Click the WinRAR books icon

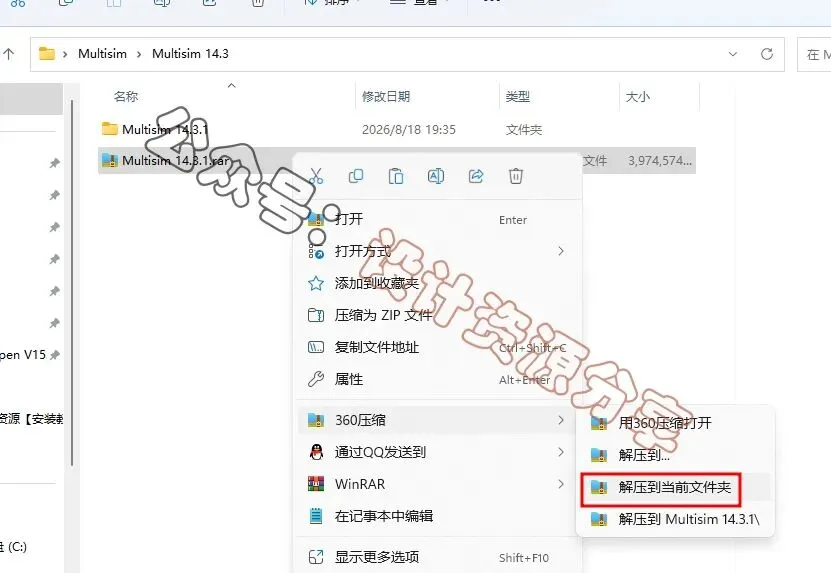click(316, 483)
